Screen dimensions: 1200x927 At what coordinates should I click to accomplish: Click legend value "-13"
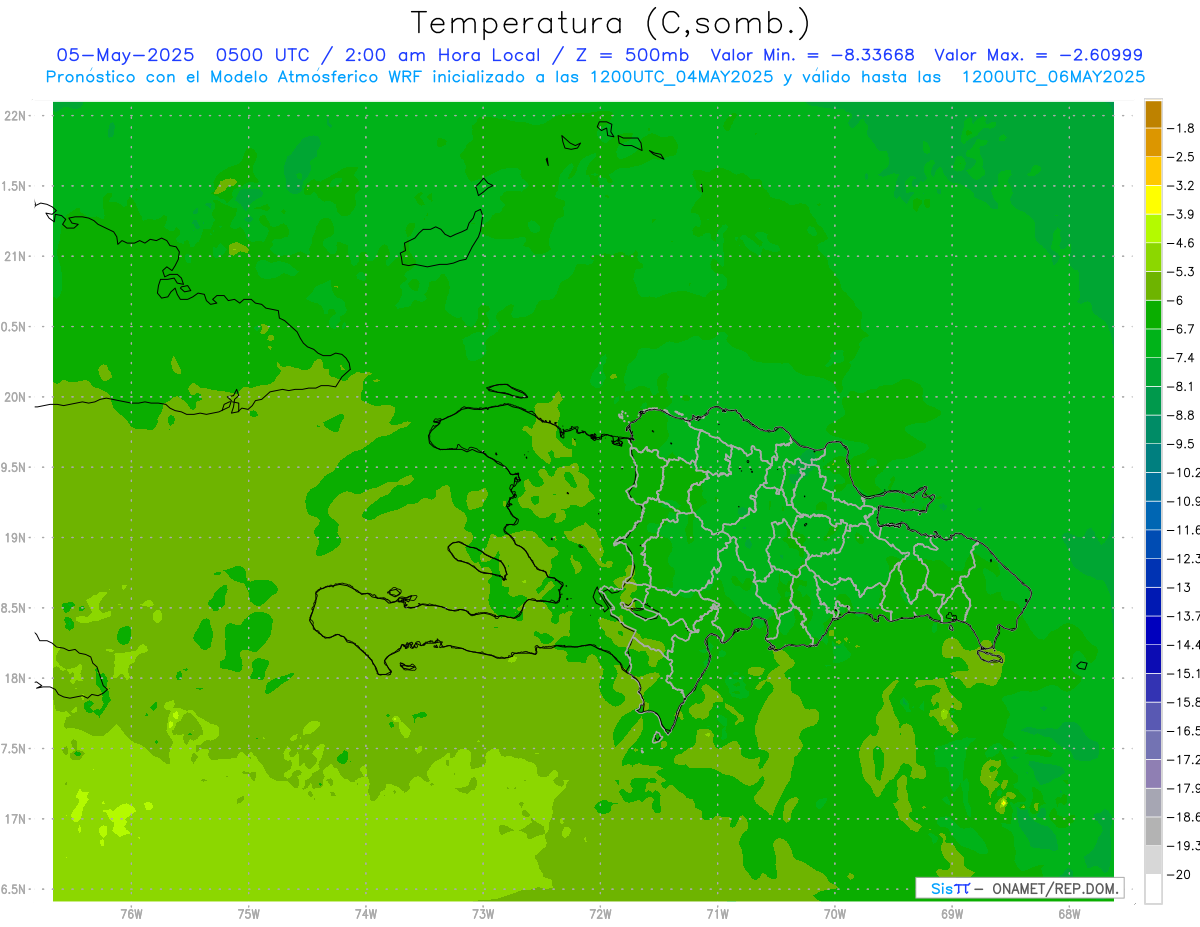(1178, 587)
